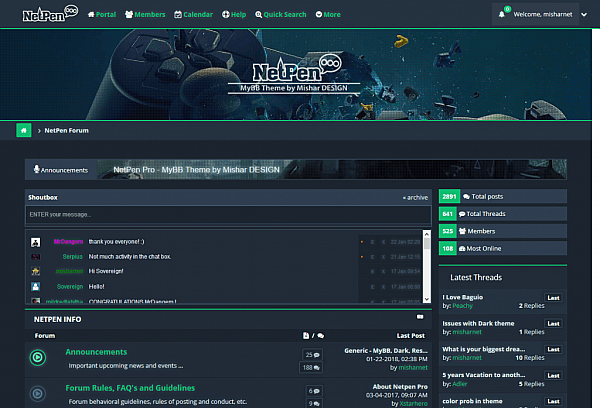Open 'Issues with Dark theme' thread

pos(478,323)
